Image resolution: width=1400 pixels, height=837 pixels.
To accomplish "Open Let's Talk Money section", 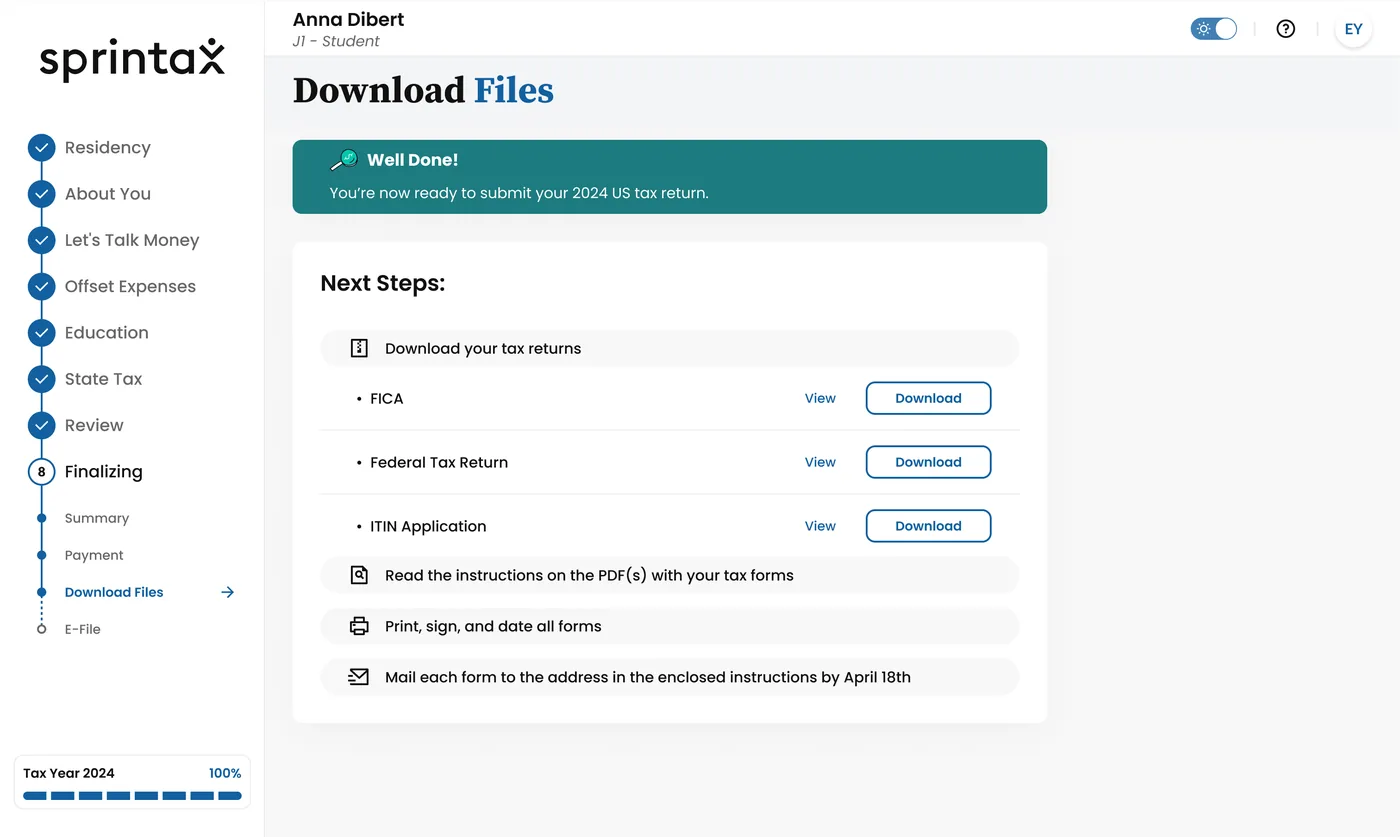I will (x=132, y=240).
